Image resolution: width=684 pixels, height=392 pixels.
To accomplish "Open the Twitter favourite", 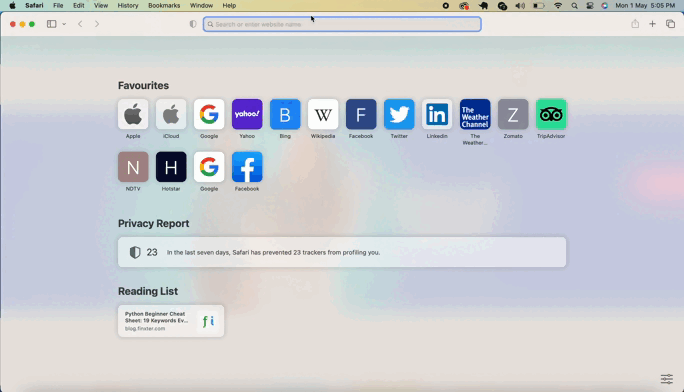I will [x=399, y=114].
